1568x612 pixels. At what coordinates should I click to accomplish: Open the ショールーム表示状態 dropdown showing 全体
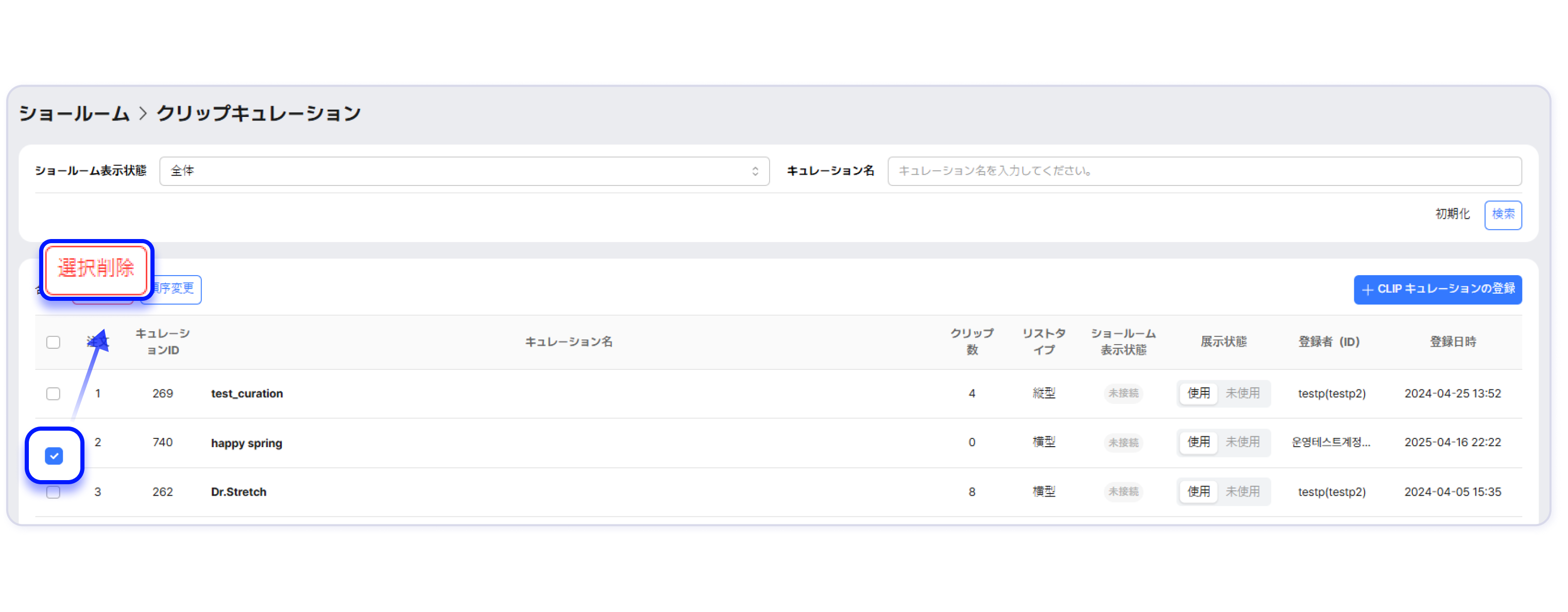[464, 171]
